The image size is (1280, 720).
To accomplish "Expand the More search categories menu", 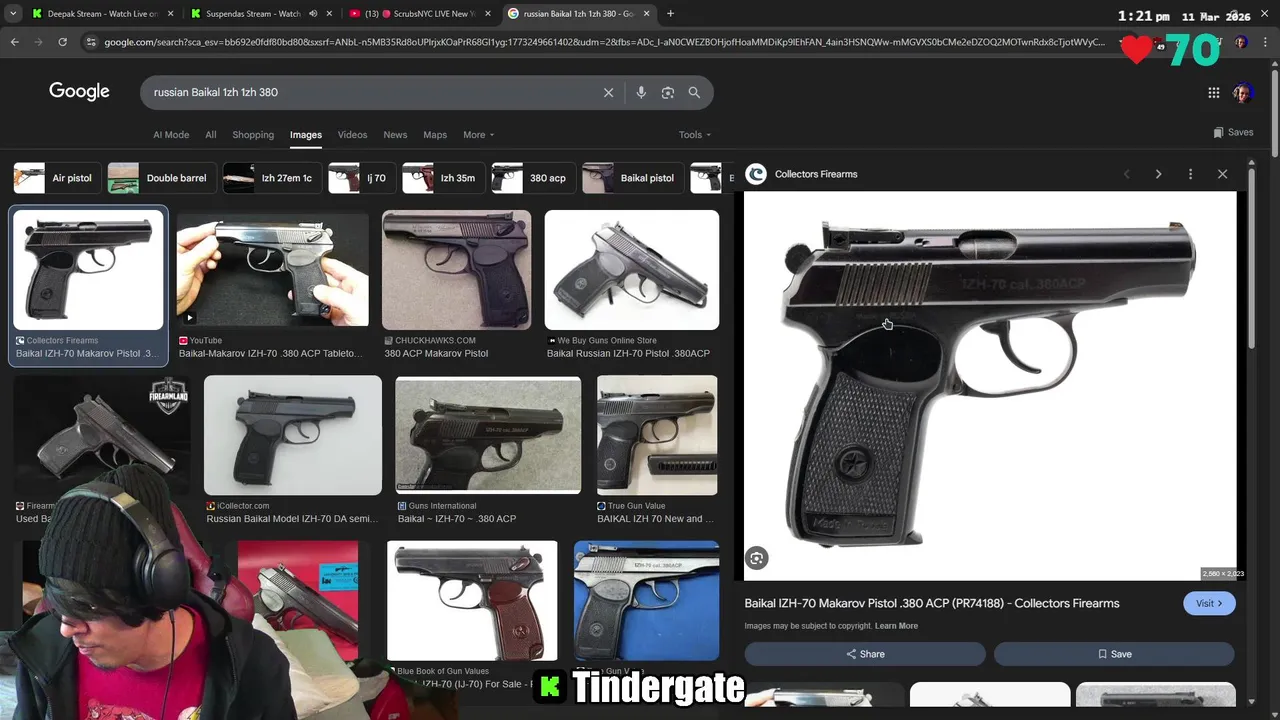I will coord(478,135).
